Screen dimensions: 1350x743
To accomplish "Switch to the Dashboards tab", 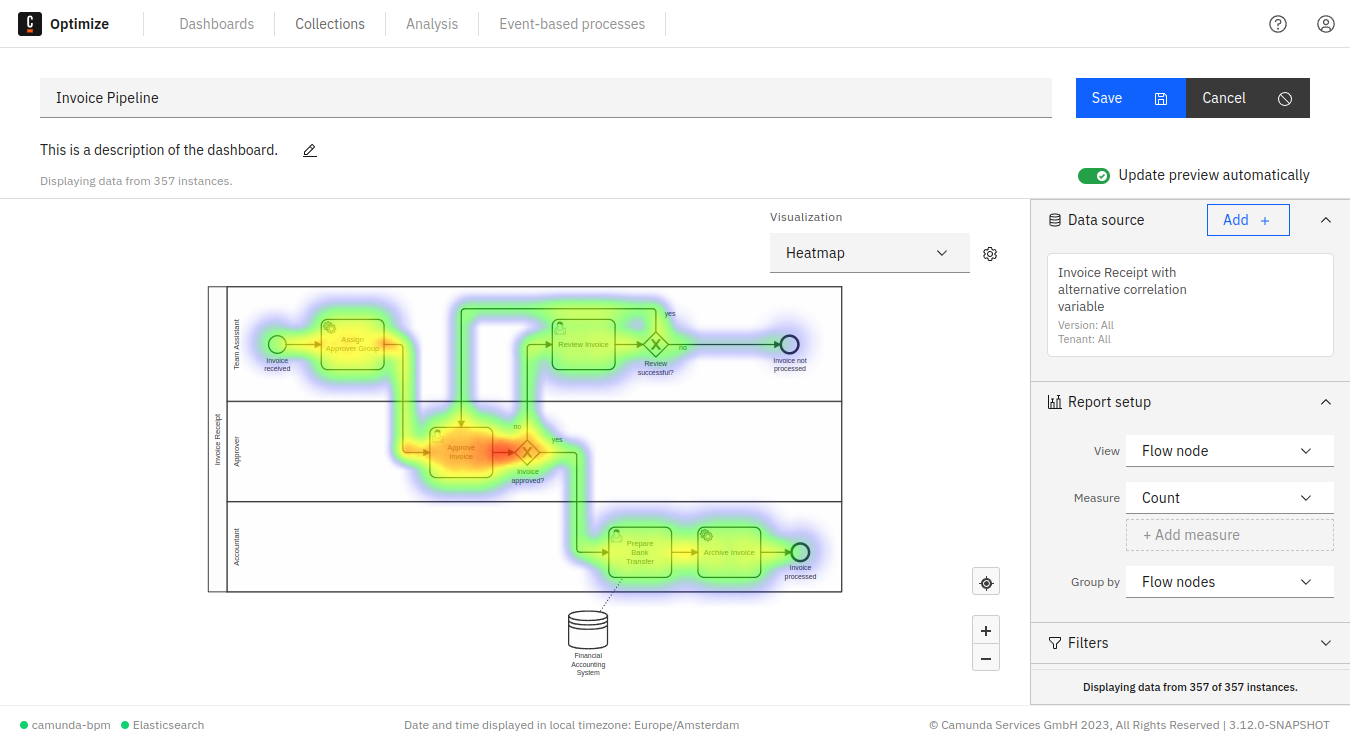I will point(216,23).
